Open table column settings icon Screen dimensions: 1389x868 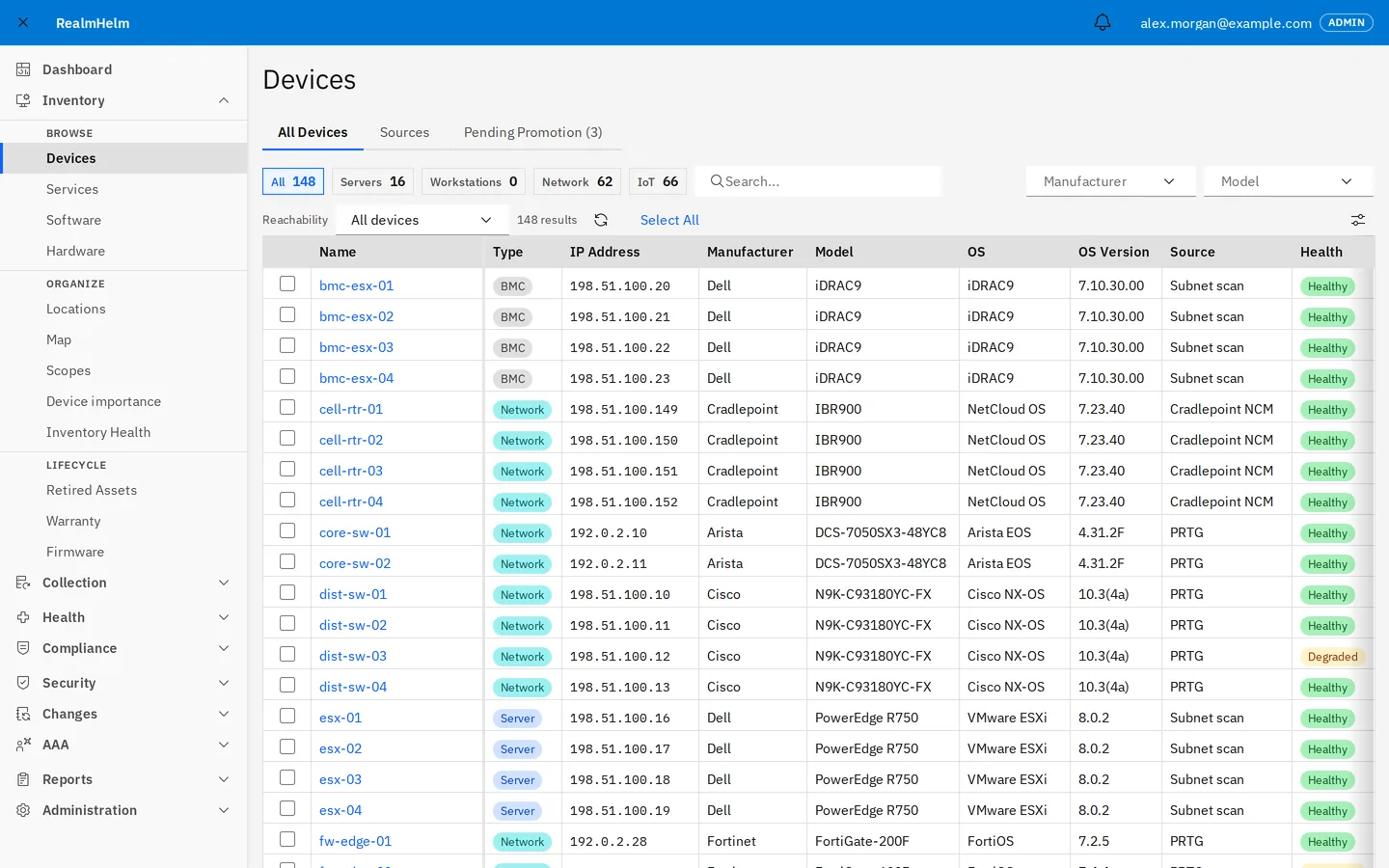pyautogui.click(x=1358, y=220)
